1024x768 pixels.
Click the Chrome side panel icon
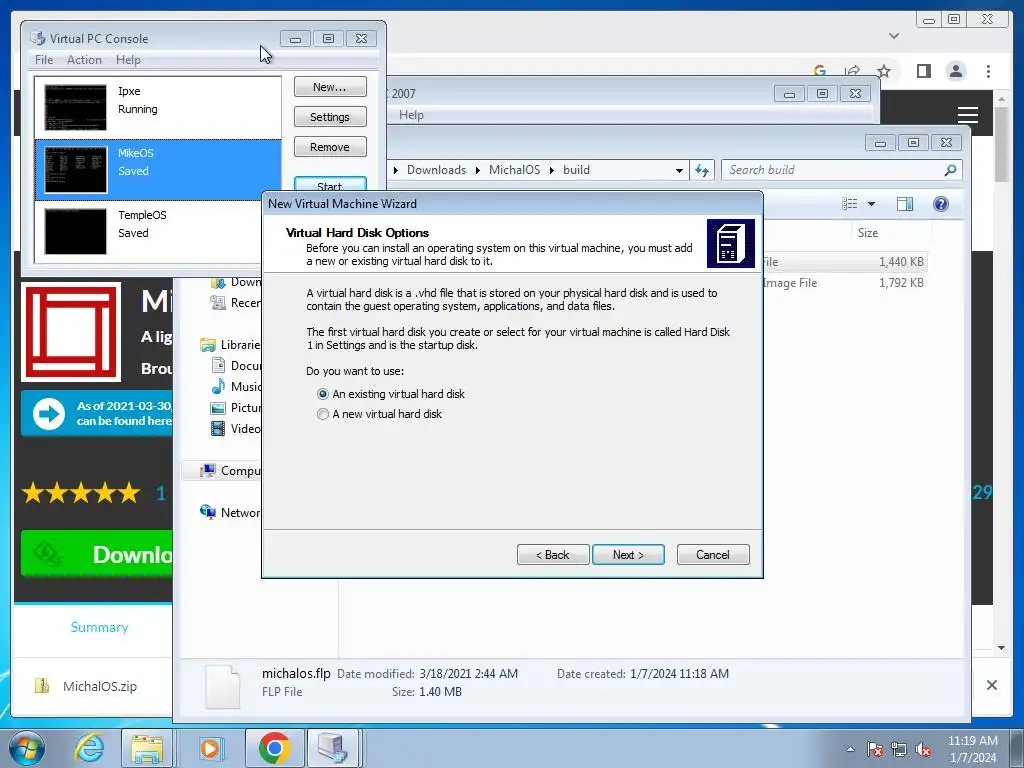923,71
